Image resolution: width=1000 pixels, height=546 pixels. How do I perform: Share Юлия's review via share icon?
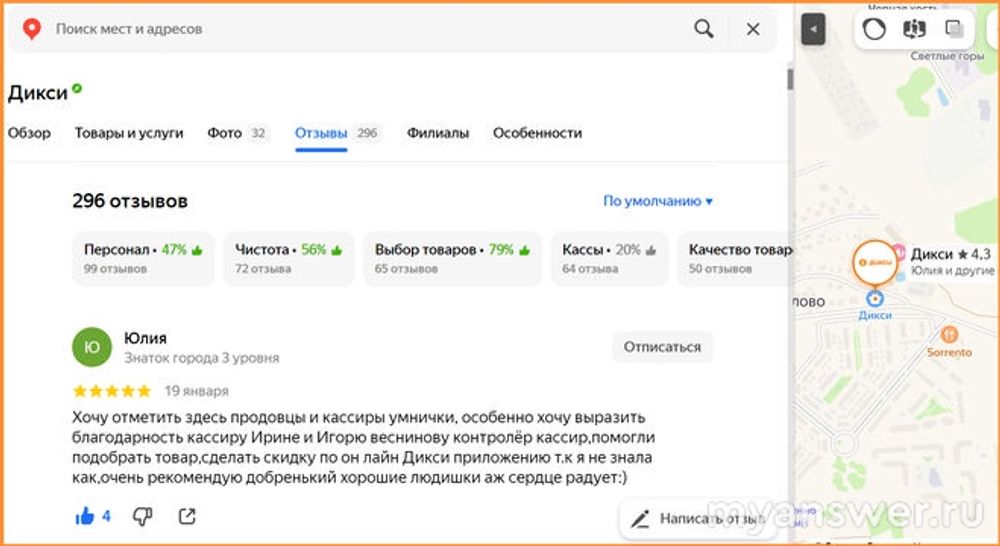click(x=187, y=516)
